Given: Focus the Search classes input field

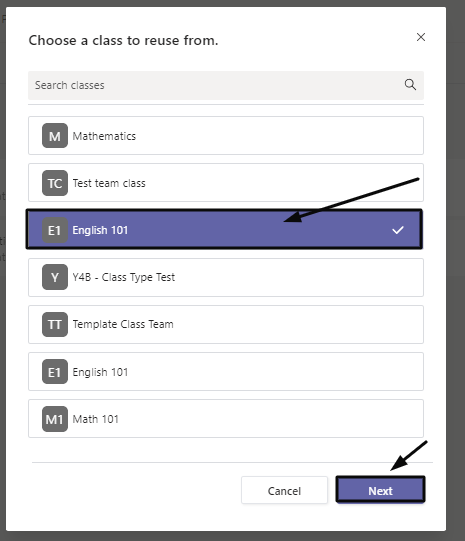Looking at the screenshot, I should (x=226, y=85).
